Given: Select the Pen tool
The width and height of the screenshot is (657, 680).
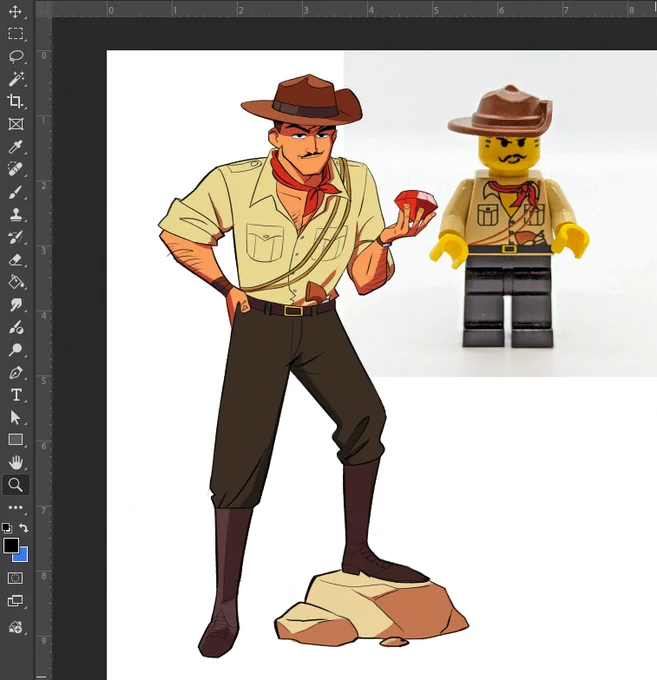Looking at the screenshot, I should 16,373.
